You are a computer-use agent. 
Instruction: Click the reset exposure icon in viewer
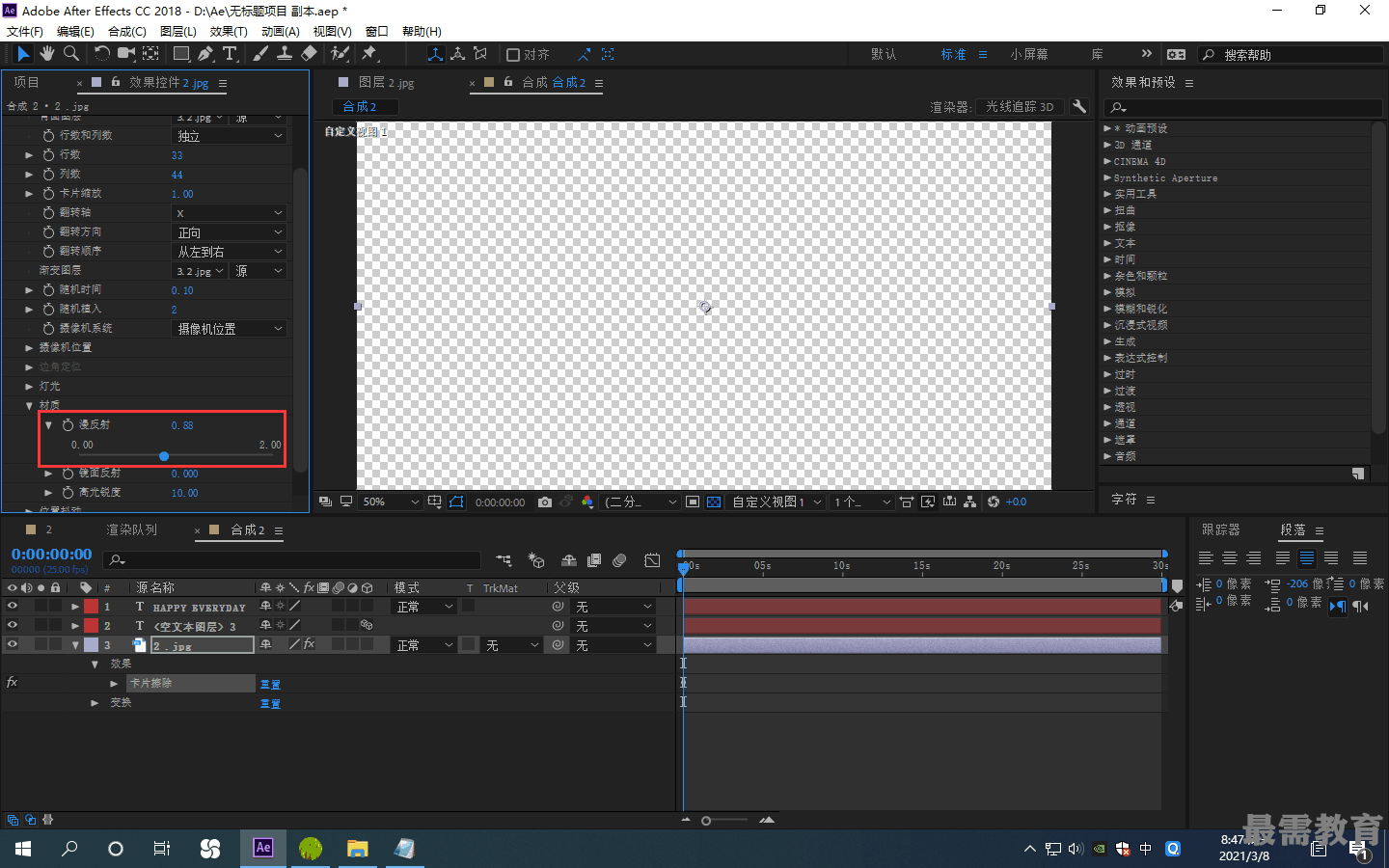994,502
